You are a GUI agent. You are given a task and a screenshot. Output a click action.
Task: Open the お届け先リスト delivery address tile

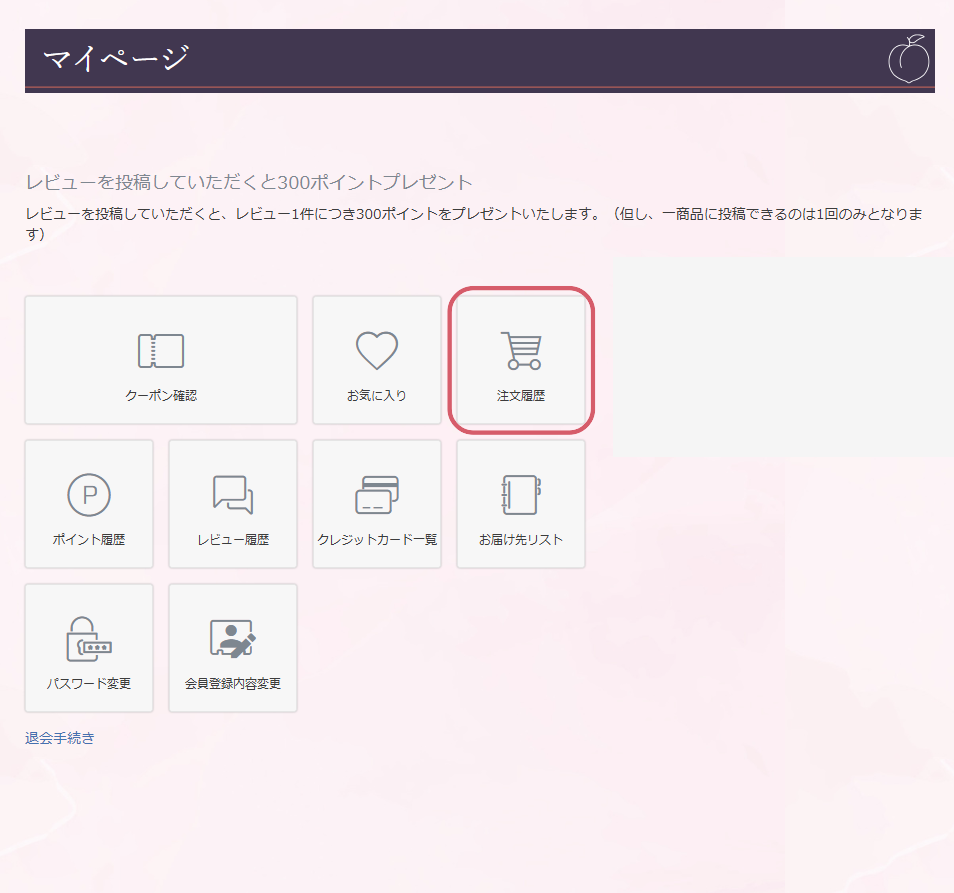[520, 503]
